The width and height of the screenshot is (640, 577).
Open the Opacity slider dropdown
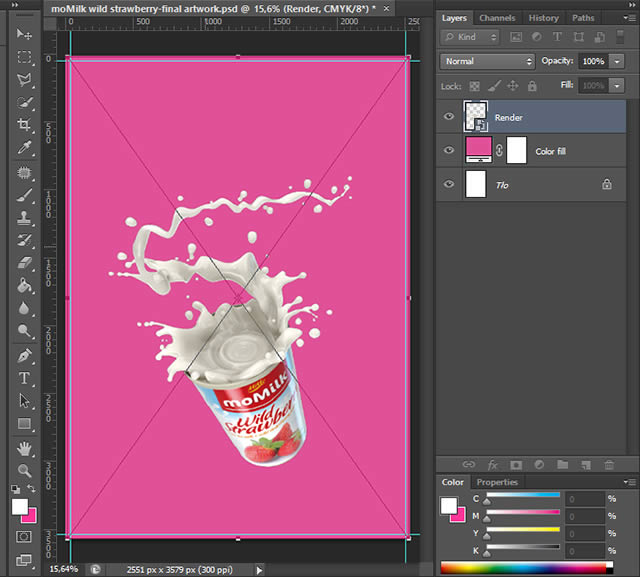click(x=617, y=61)
